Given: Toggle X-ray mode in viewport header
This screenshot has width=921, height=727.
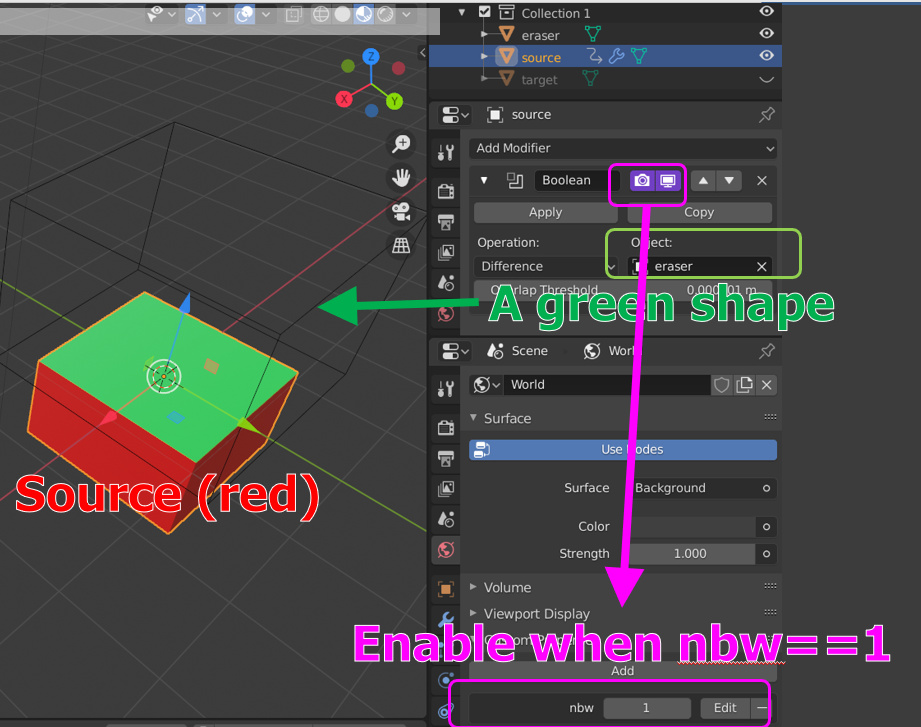Looking at the screenshot, I should pos(293,14).
